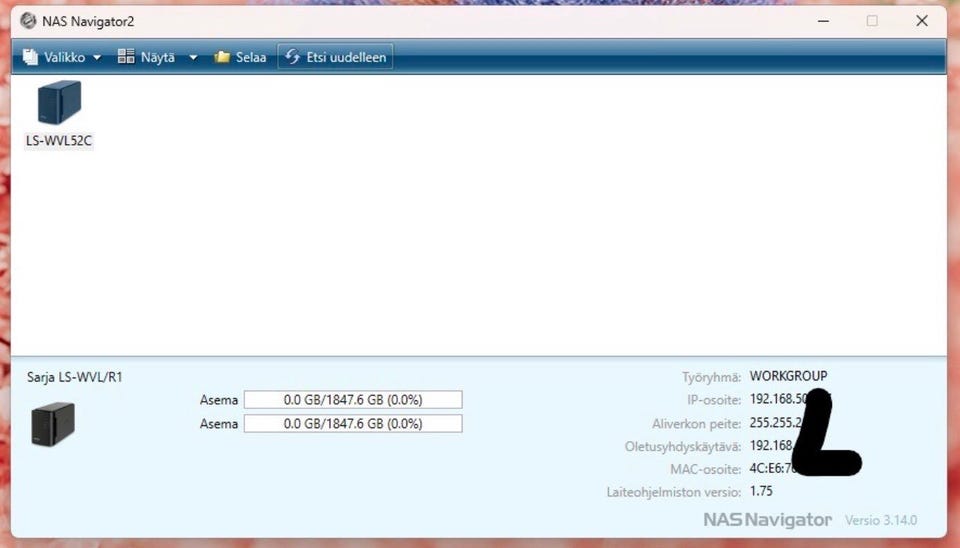Click the NAS Navigator2 title bar app icon
Viewport: 960px width, 548px height.
coord(28,21)
